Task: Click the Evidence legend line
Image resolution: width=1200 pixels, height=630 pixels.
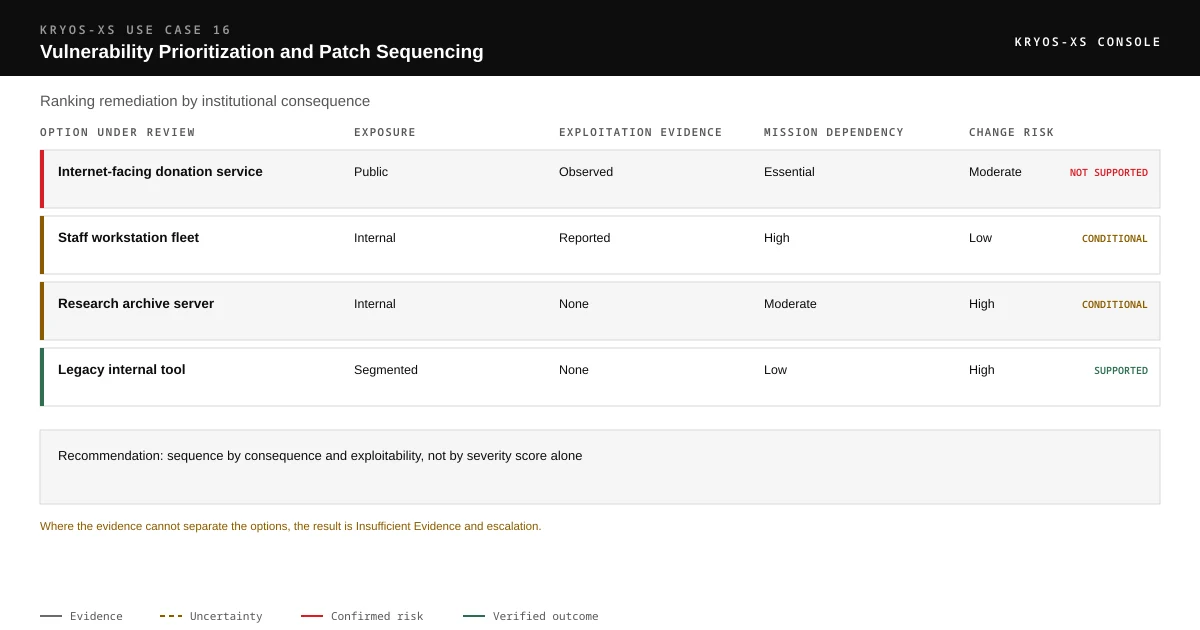Action: pos(51,616)
